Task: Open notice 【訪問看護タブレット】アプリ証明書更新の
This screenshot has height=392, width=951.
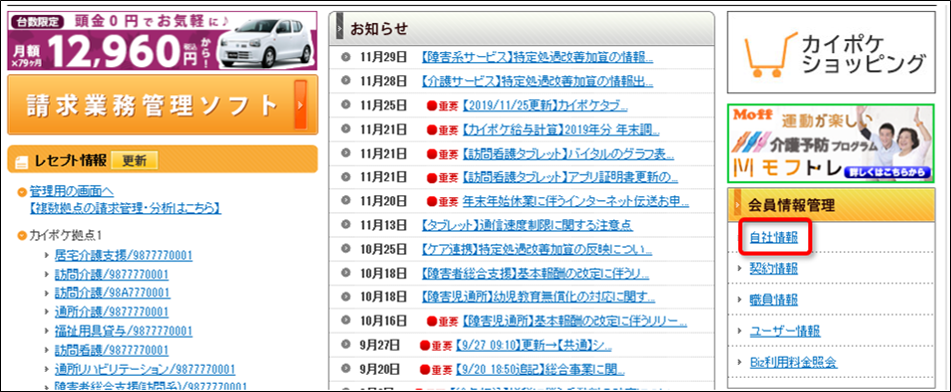Action: point(570,177)
